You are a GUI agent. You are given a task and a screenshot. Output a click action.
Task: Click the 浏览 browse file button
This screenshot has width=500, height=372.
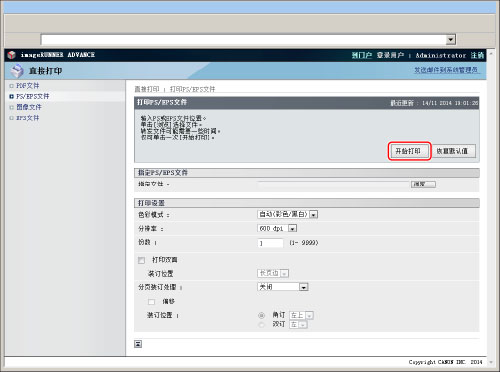[x=423, y=184]
